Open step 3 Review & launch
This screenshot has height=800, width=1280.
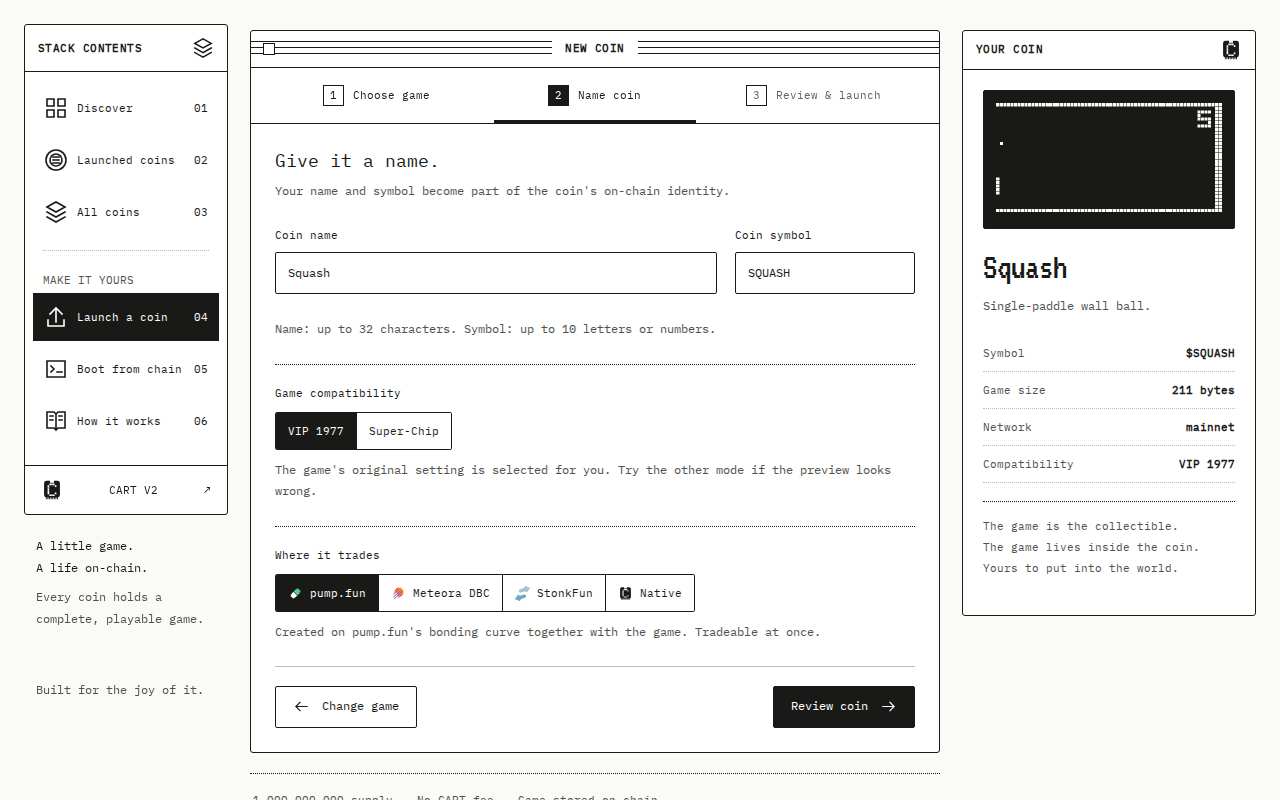coord(813,95)
